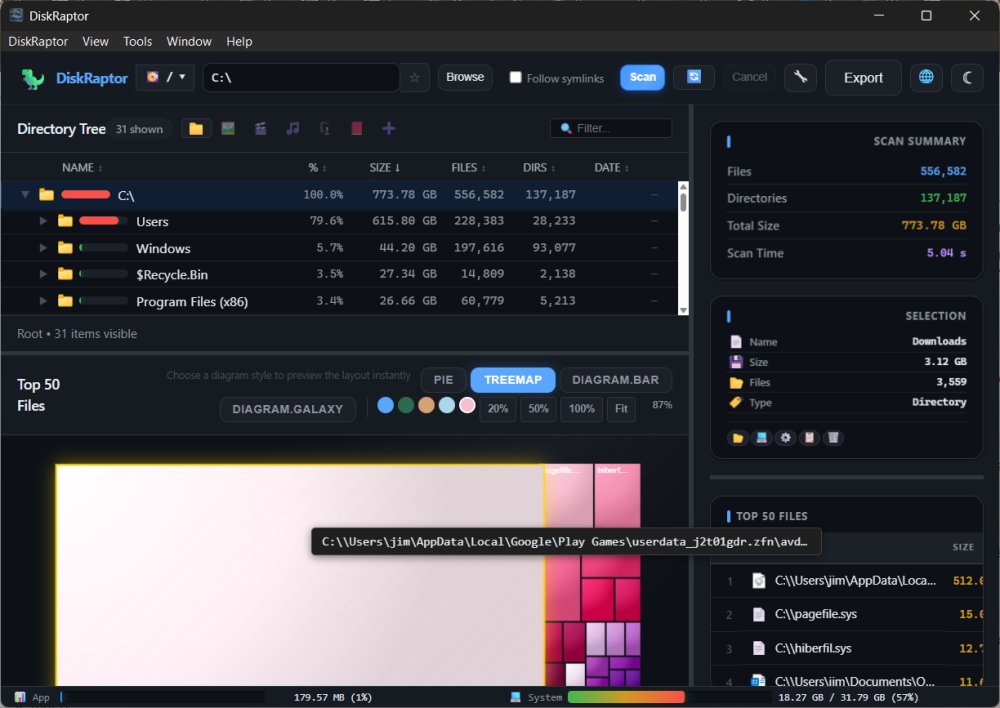Sort tree by NAME column

point(82,167)
